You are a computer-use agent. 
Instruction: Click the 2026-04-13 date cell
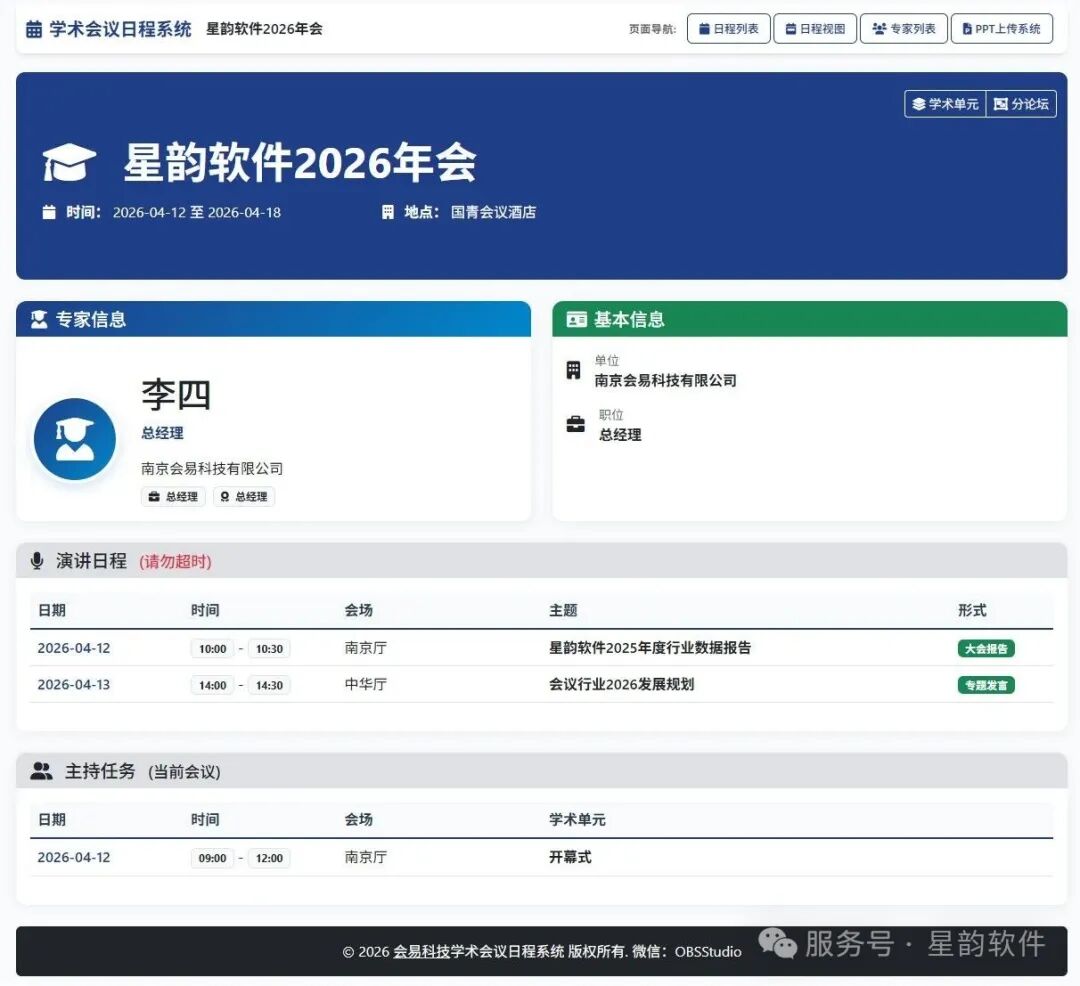pos(74,684)
